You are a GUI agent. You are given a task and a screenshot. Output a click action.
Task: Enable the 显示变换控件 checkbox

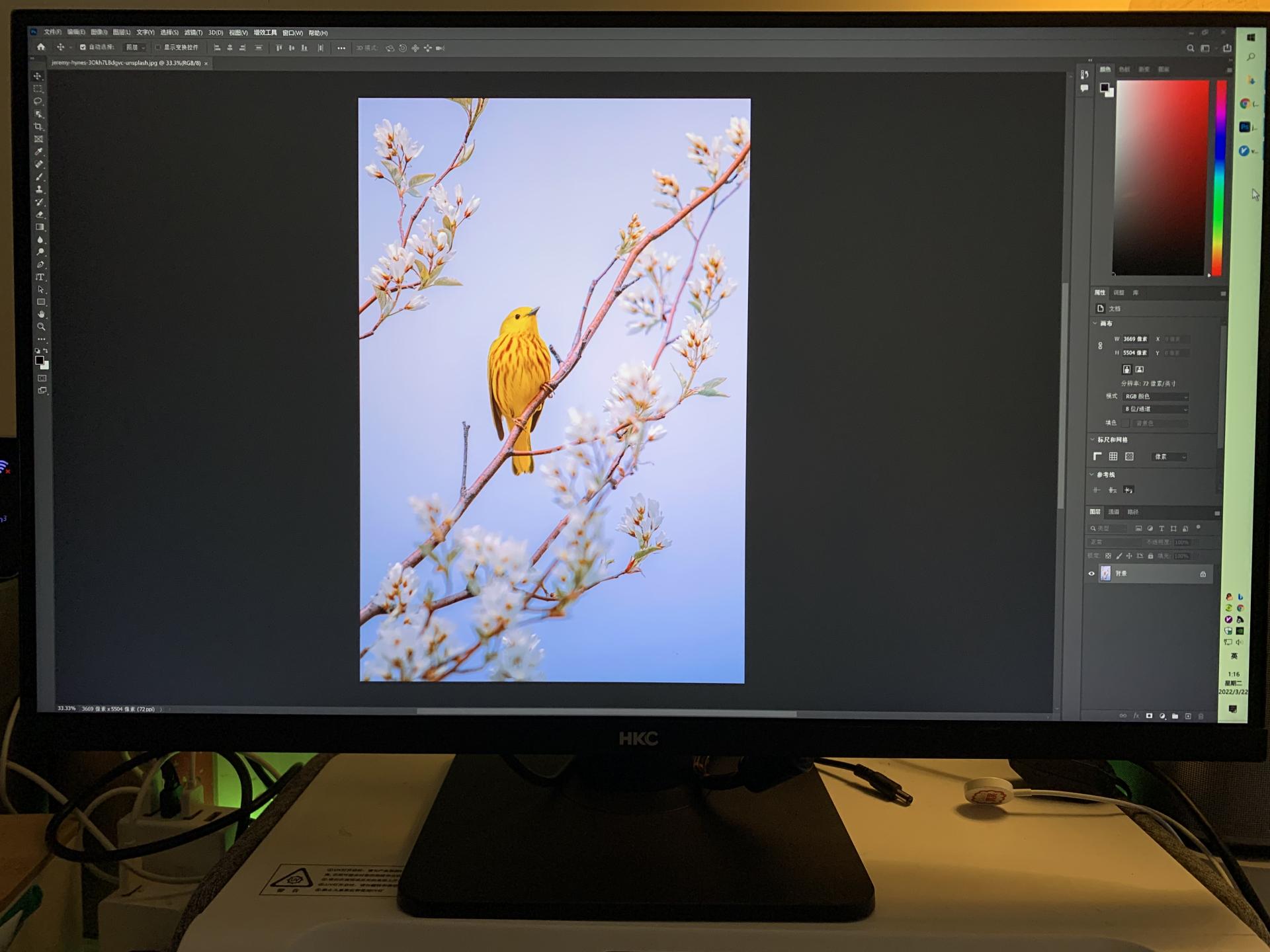158,48
